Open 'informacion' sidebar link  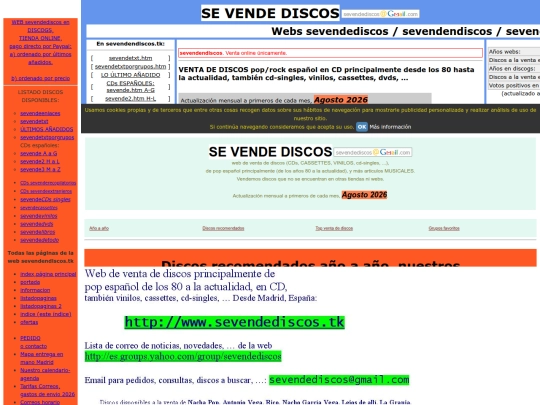35,290
